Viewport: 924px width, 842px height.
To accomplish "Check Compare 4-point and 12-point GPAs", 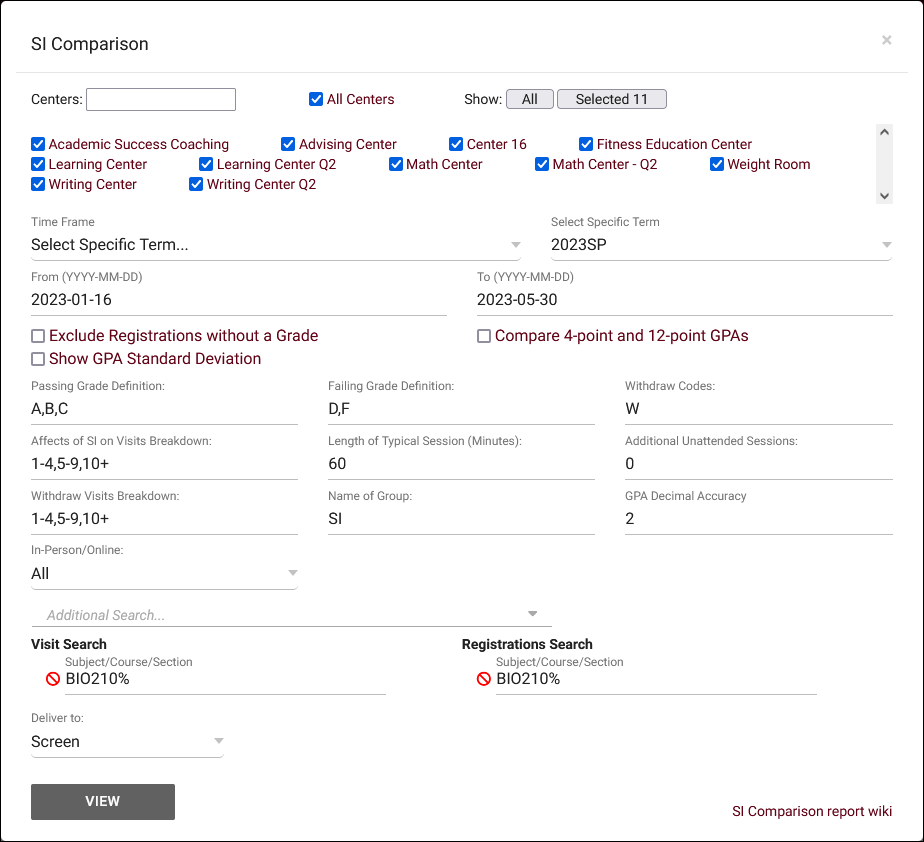I will tap(484, 336).
